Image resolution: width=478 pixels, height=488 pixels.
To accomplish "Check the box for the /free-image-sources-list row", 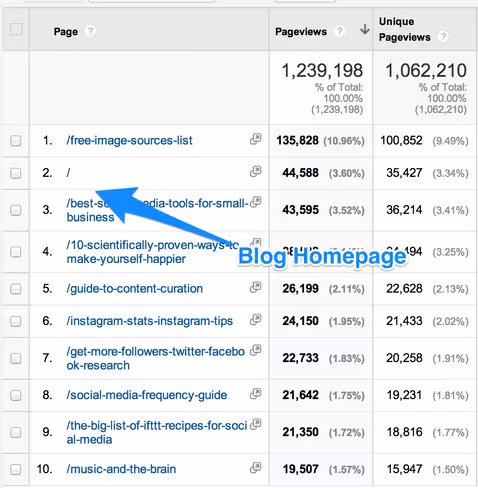I will click(x=16, y=141).
